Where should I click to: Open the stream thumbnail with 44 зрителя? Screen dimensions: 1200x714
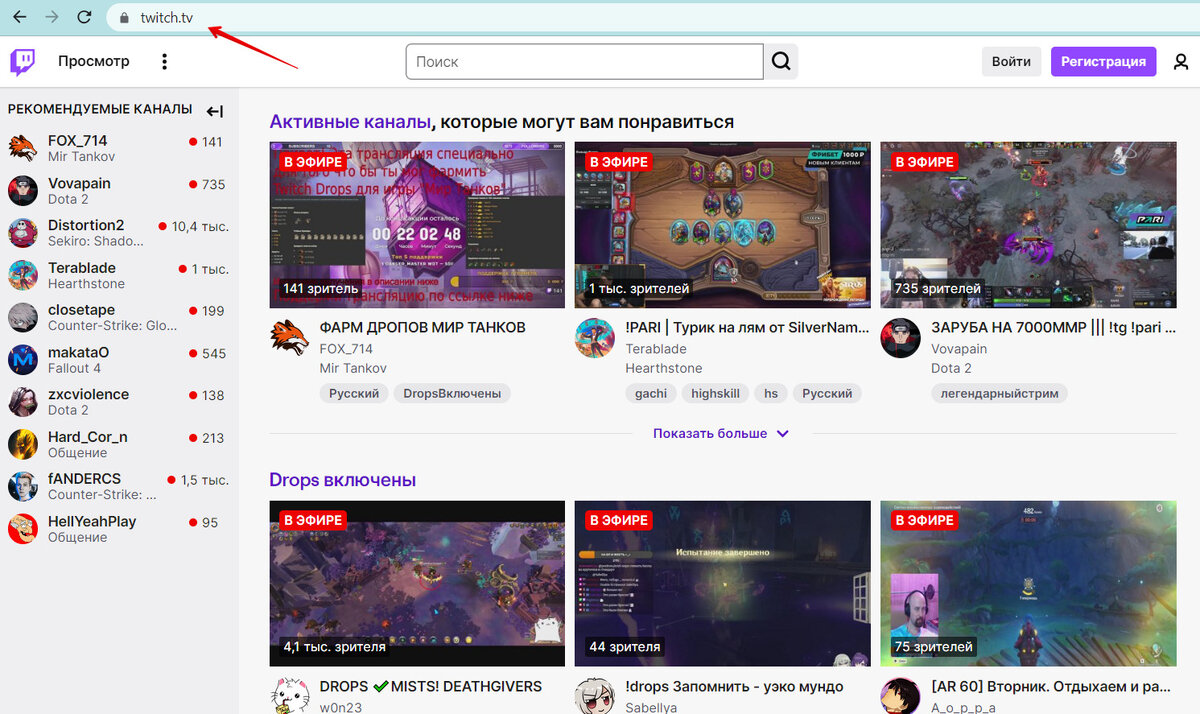tap(722, 583)
